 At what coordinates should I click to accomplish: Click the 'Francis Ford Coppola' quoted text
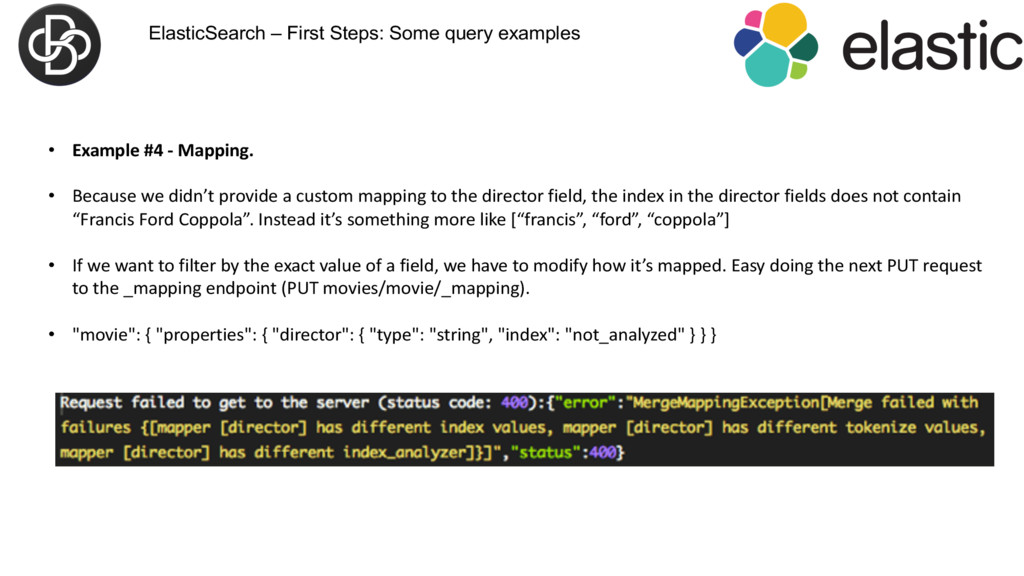162,219
